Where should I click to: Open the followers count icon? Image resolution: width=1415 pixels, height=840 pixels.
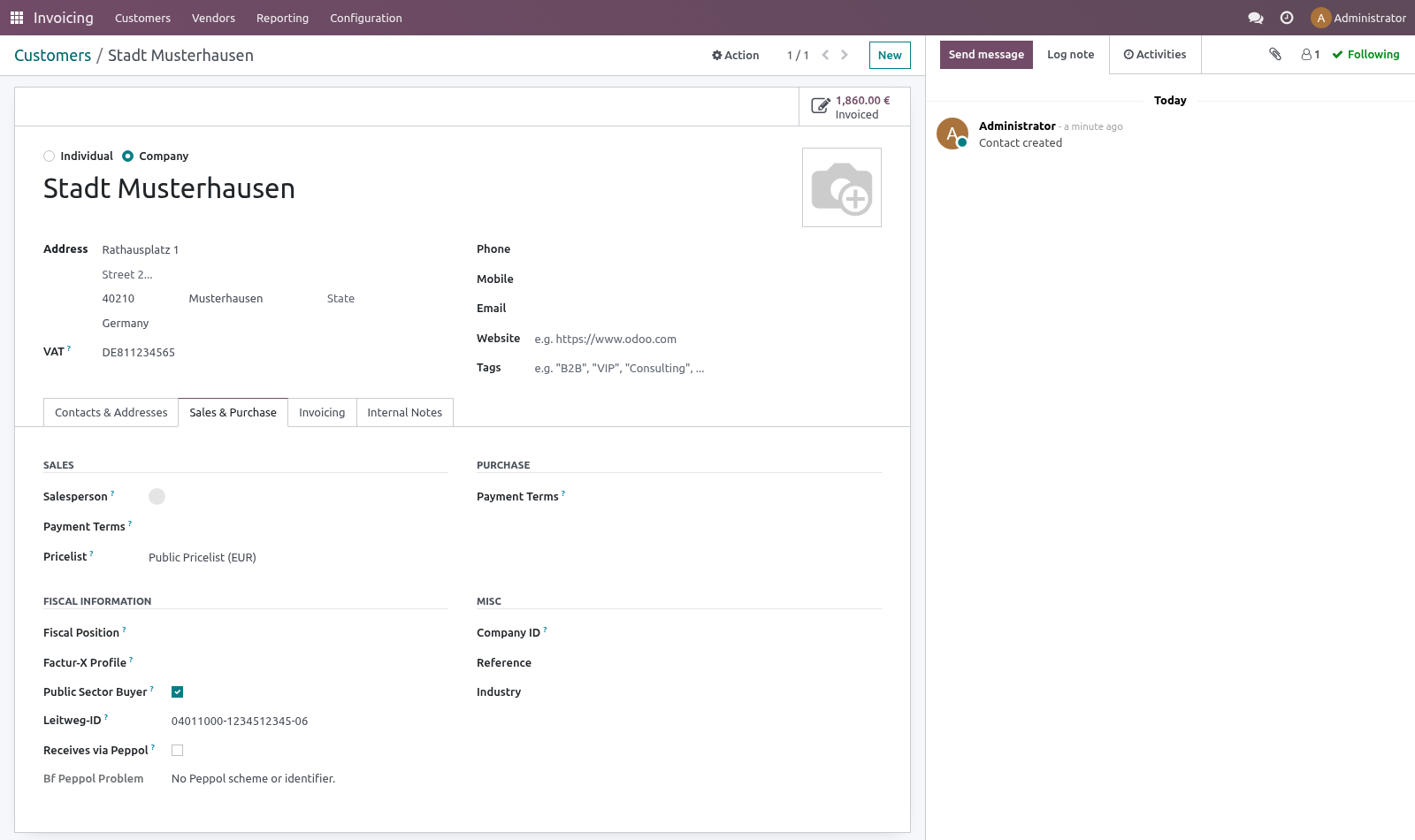point(1311,55)
